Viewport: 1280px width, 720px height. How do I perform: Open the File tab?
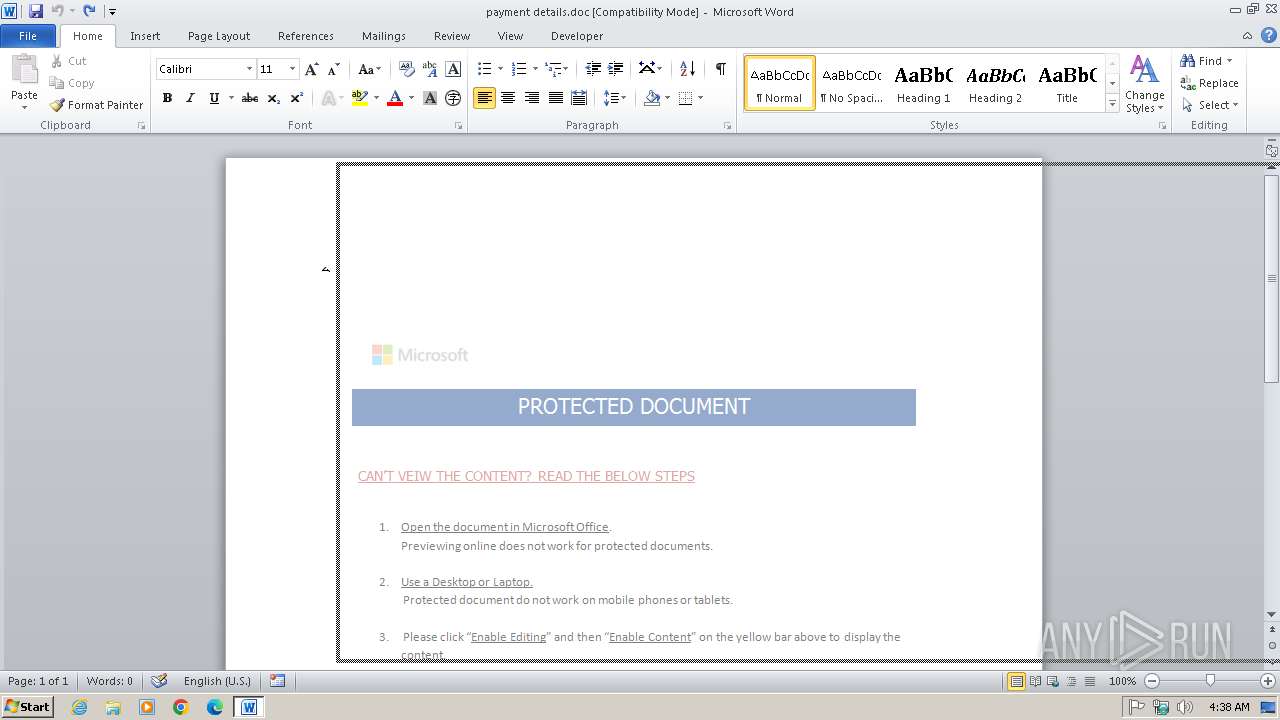[x=28, y=36]
